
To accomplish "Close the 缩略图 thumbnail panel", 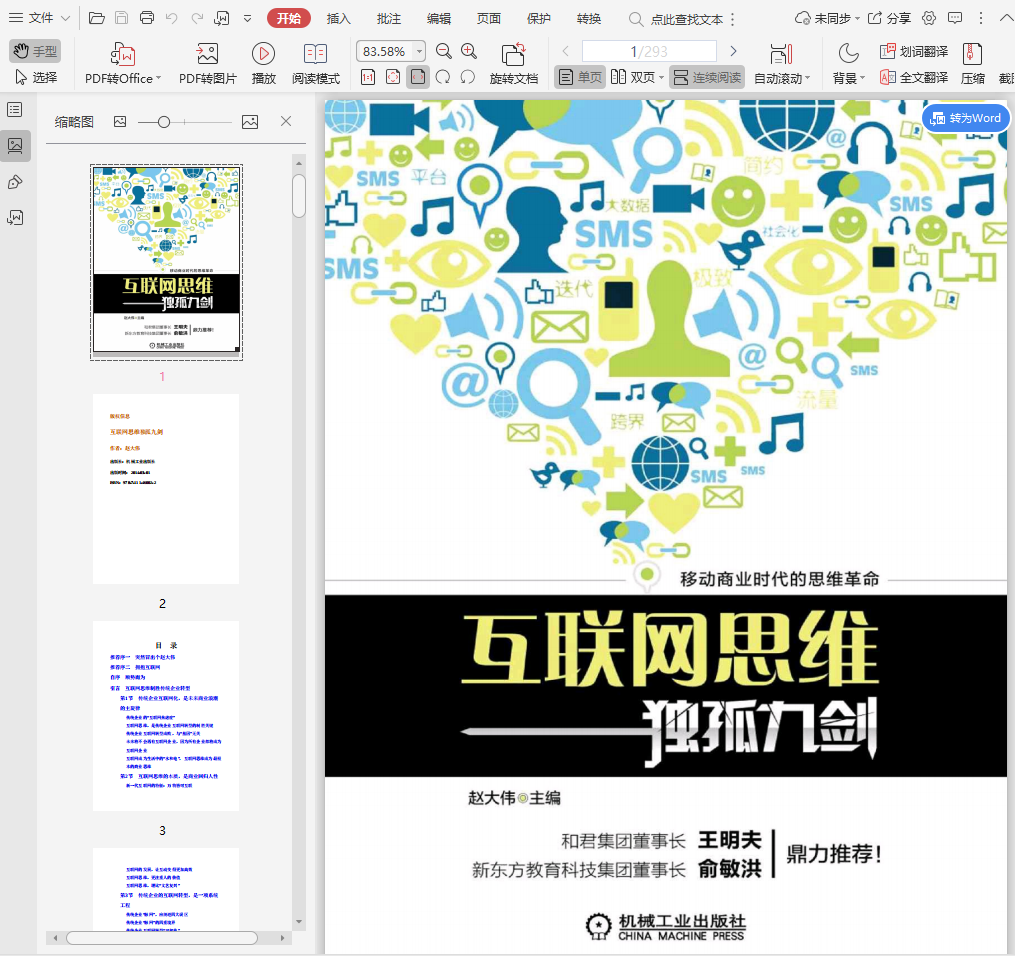I will pos(286,121).
